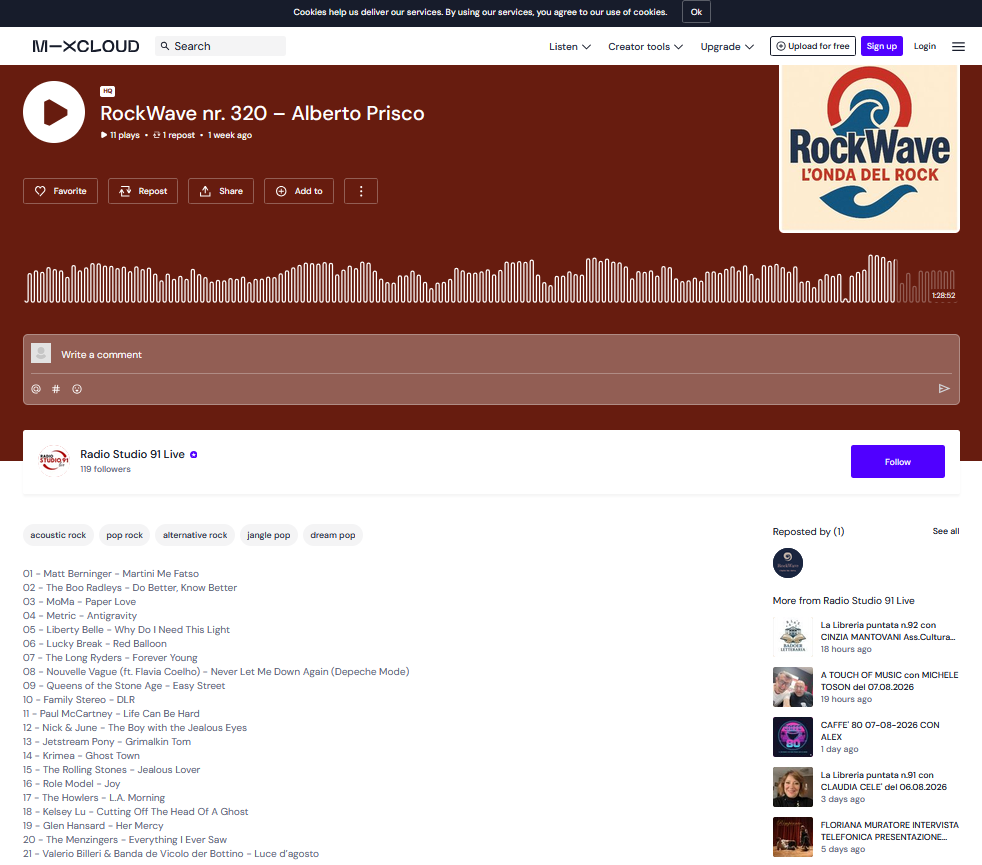Click the more options three-dot button

361,191
